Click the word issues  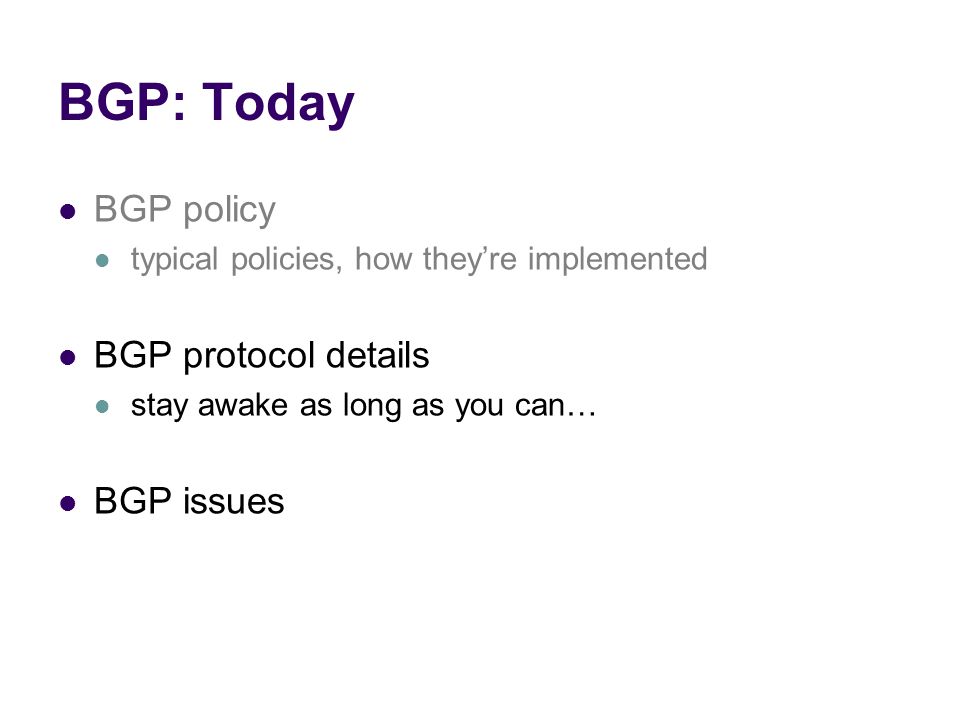coord(234,501)
